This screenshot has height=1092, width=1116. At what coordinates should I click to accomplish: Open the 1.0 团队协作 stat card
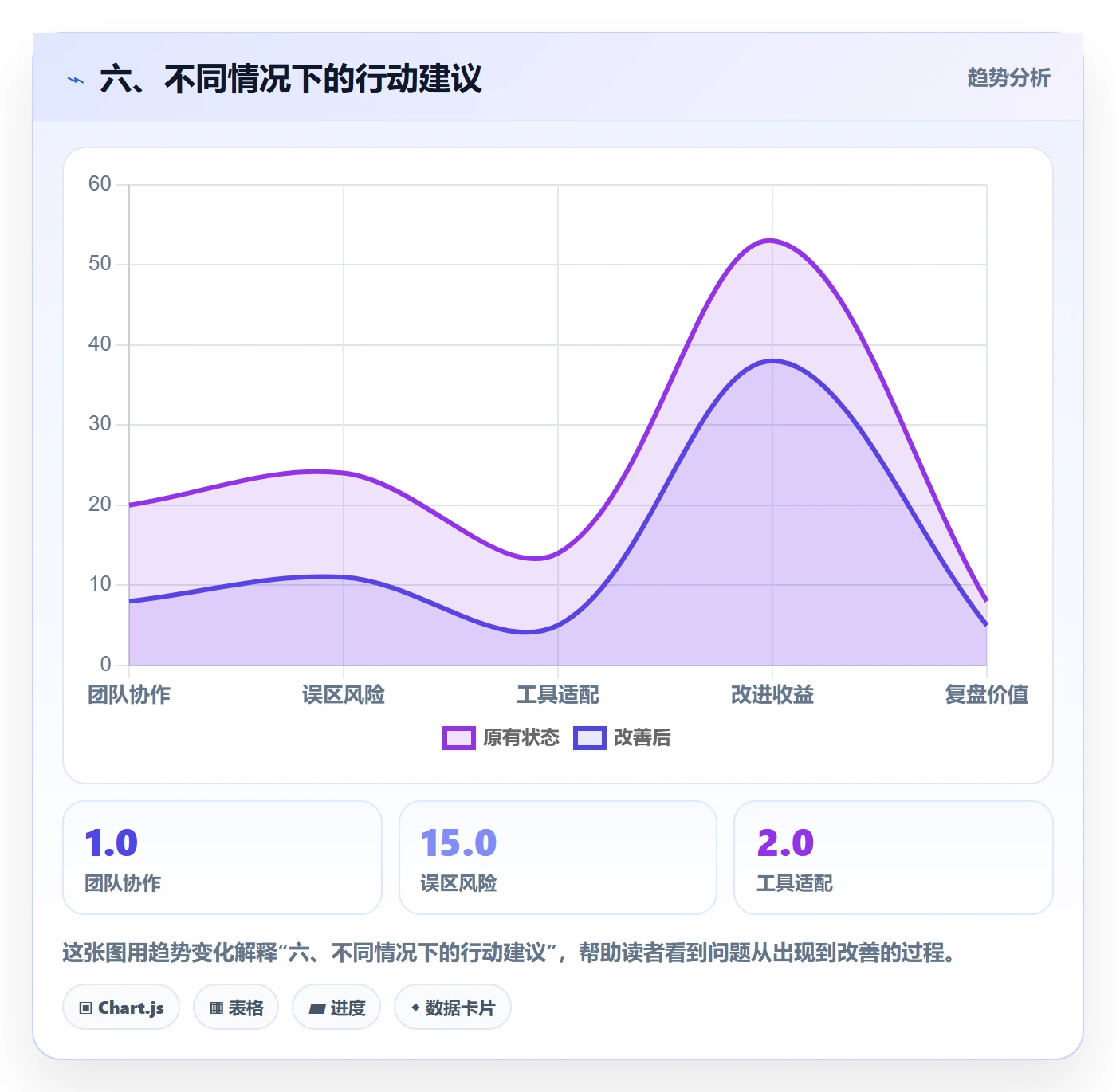222,858
